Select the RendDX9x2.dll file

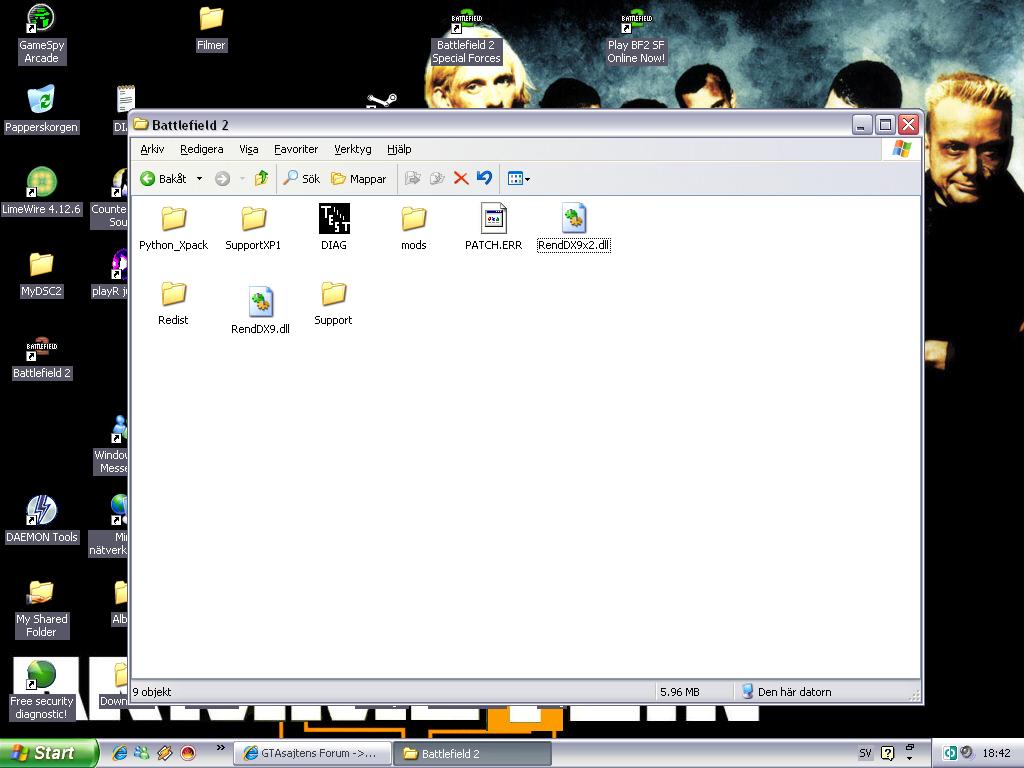(x=574, y=227)
